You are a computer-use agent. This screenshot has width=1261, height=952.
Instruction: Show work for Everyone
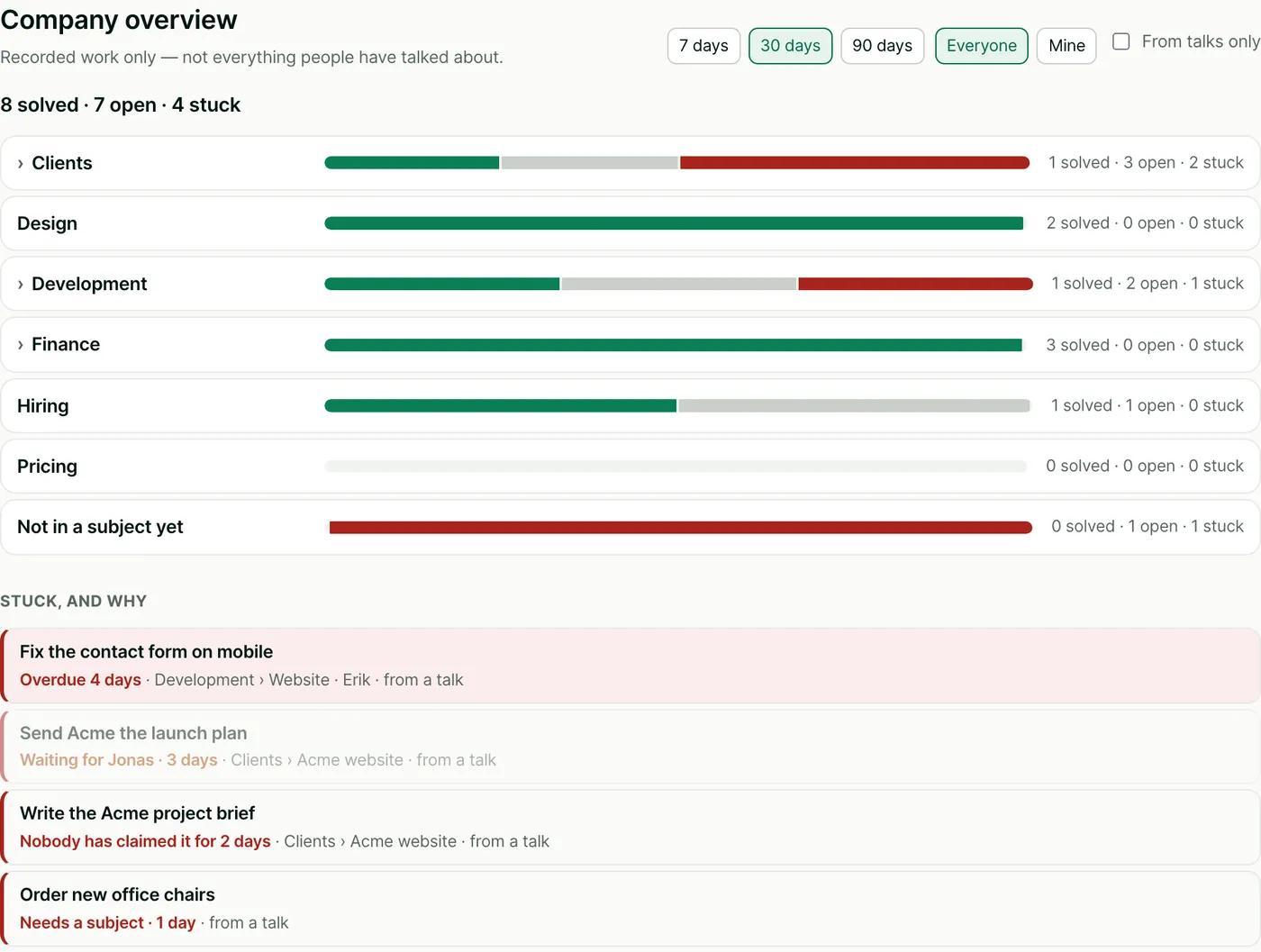point(981,46)
